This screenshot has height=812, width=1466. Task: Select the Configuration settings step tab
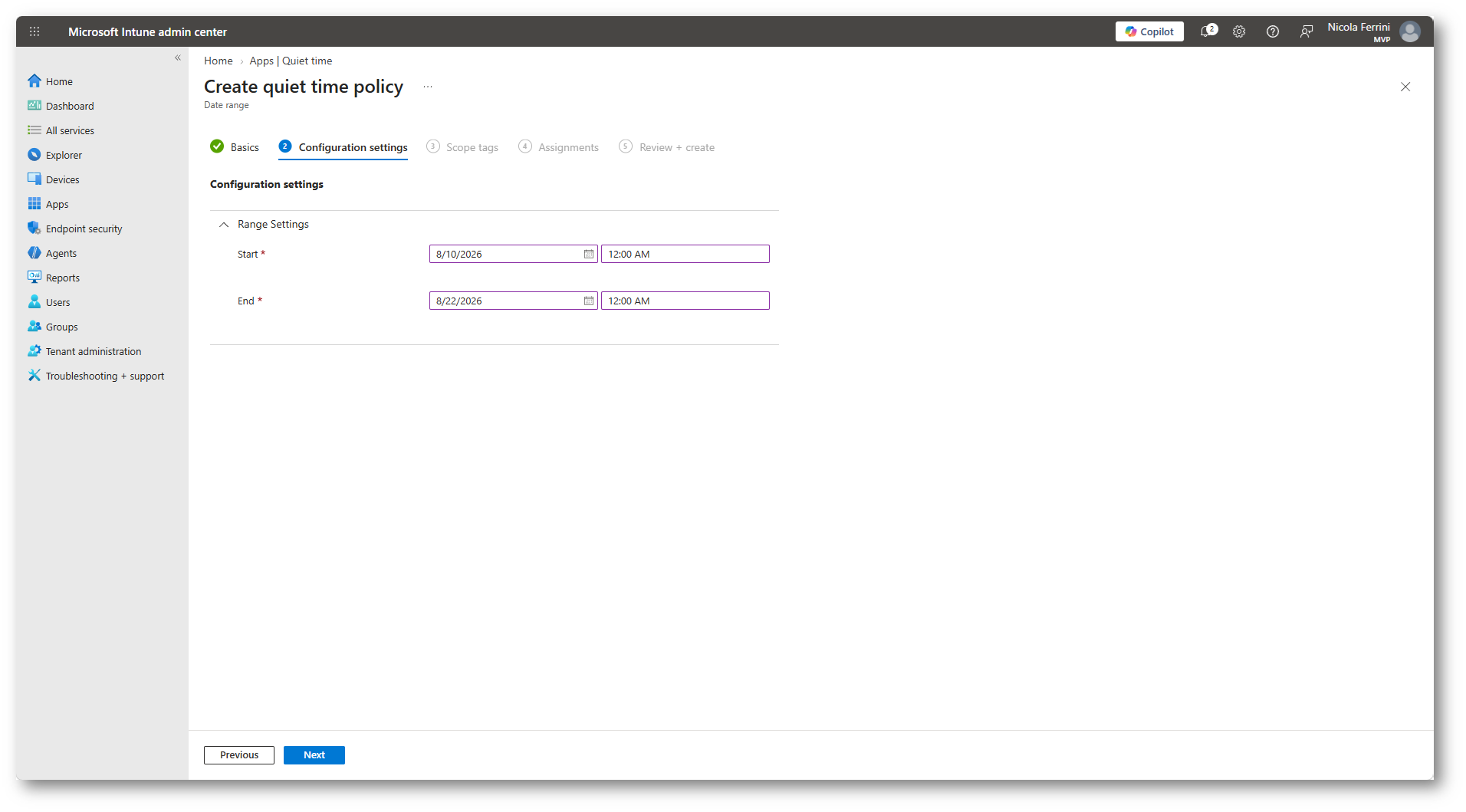coord(343,147)
